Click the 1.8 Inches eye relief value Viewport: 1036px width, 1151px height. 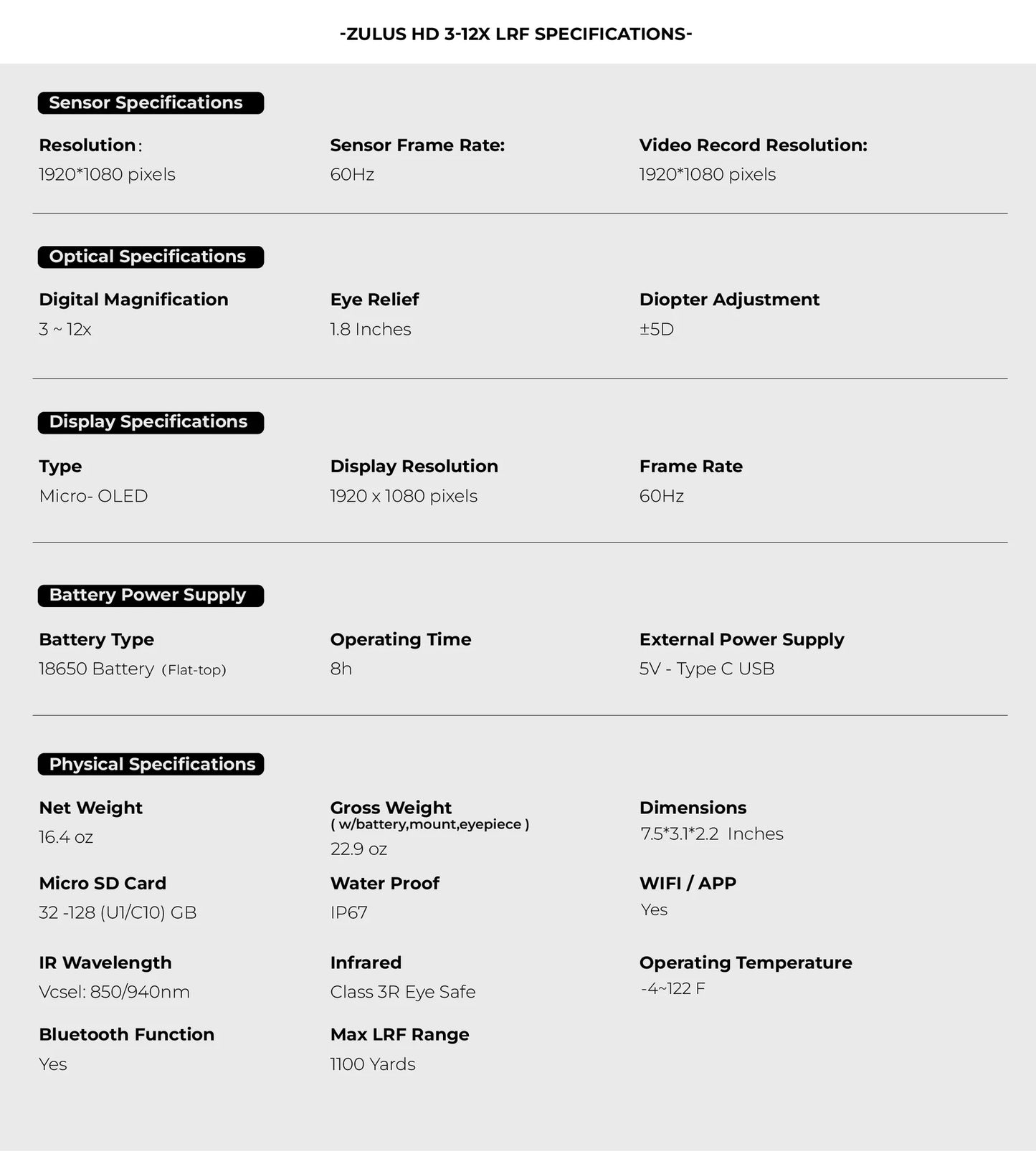point(370,330)
